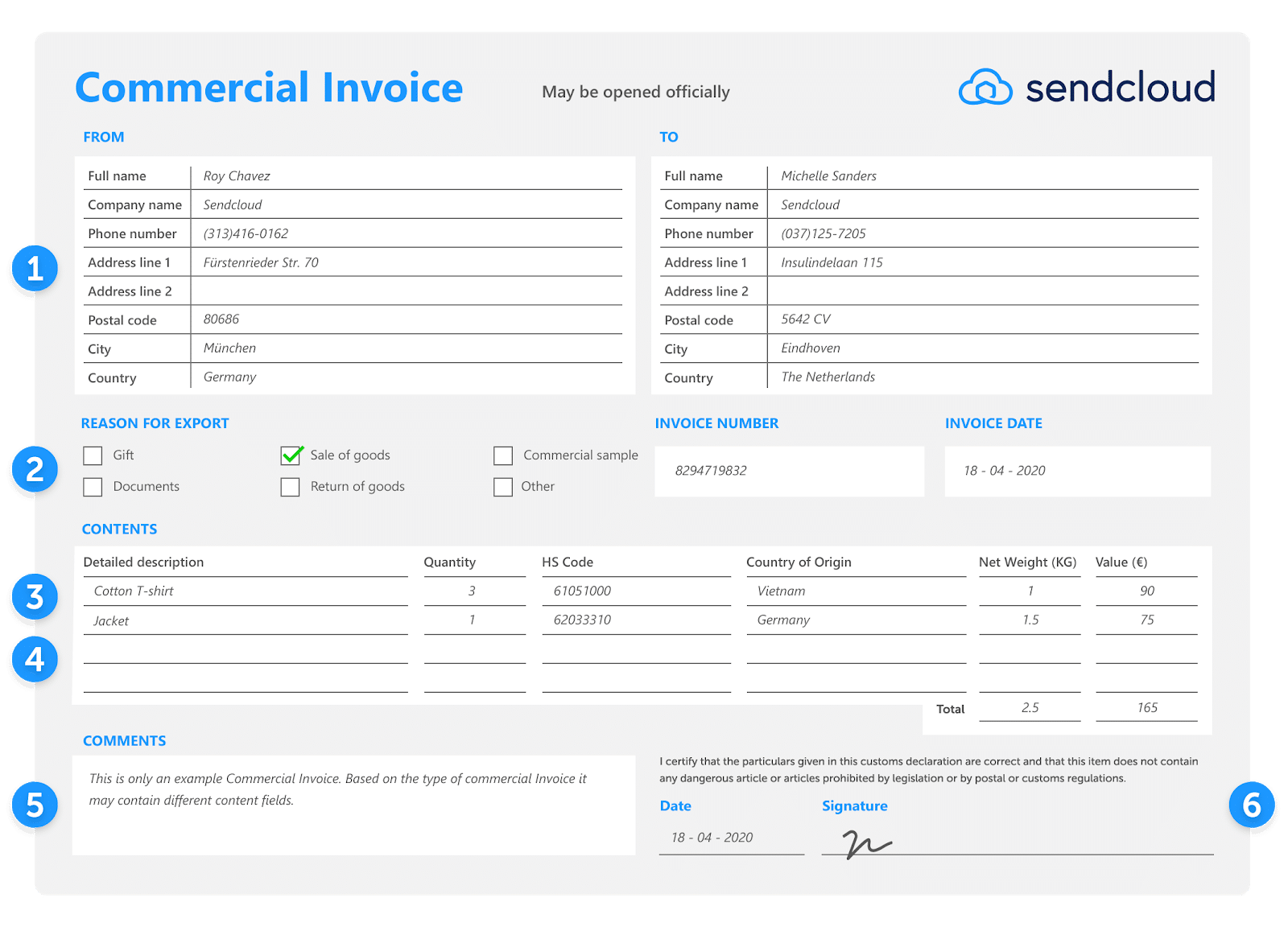
Task: Enable the Gift export reason
Action: (93, 455)
